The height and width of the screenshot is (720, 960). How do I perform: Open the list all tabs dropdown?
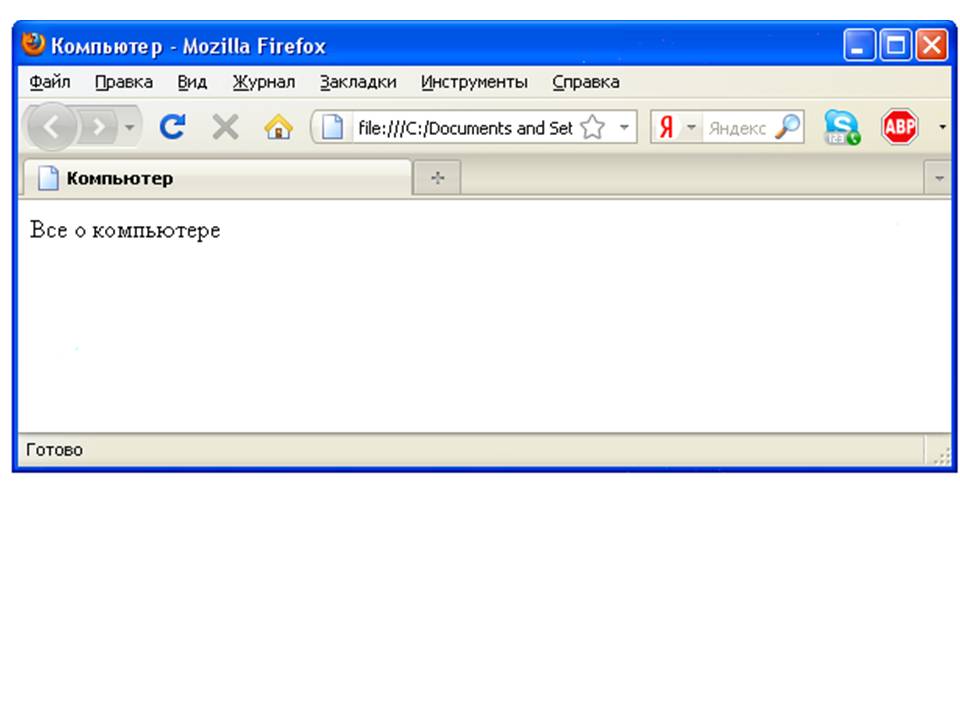coord(939,178)
